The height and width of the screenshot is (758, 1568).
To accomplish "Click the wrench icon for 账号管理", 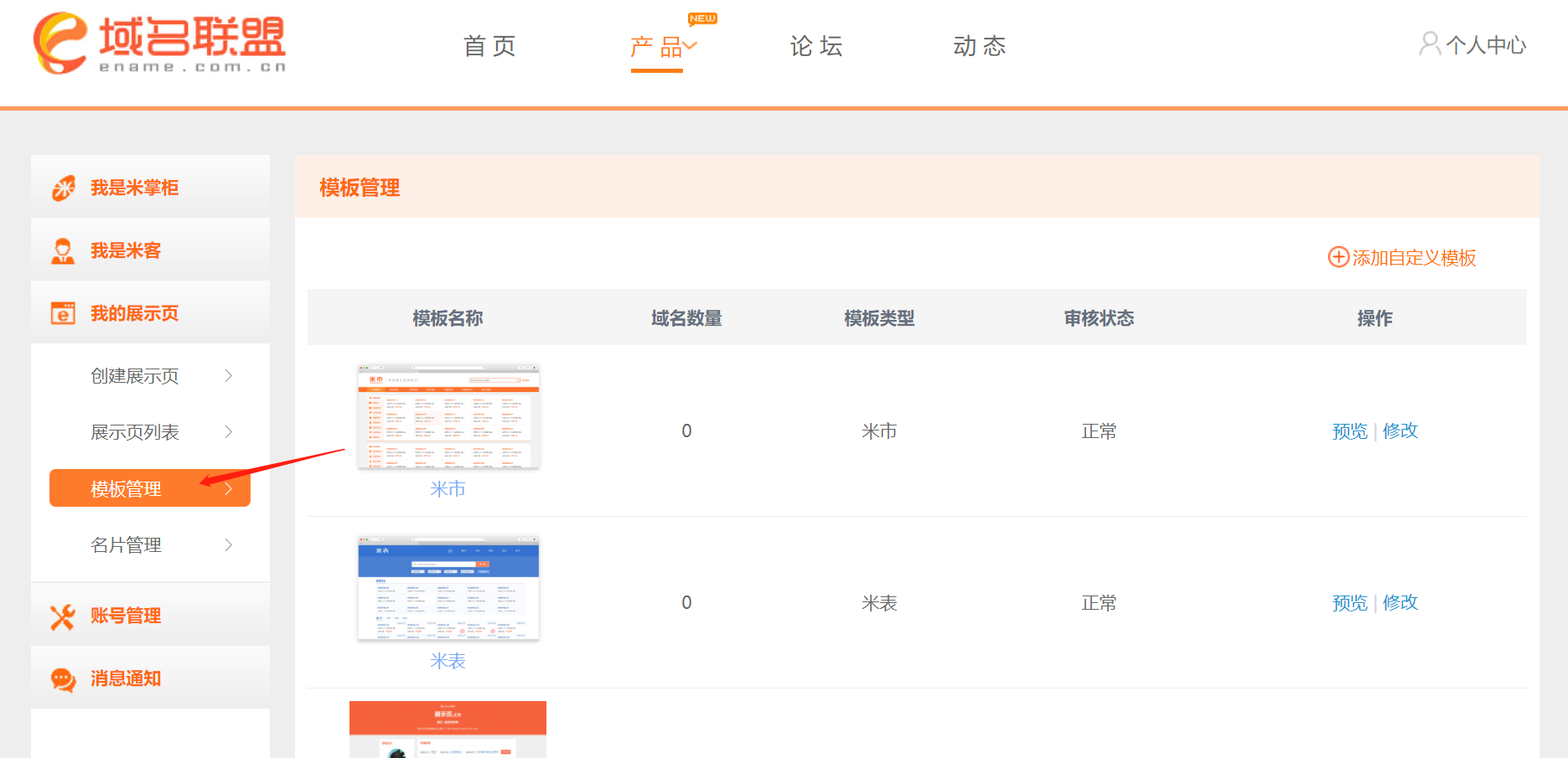I will [62, 616].
